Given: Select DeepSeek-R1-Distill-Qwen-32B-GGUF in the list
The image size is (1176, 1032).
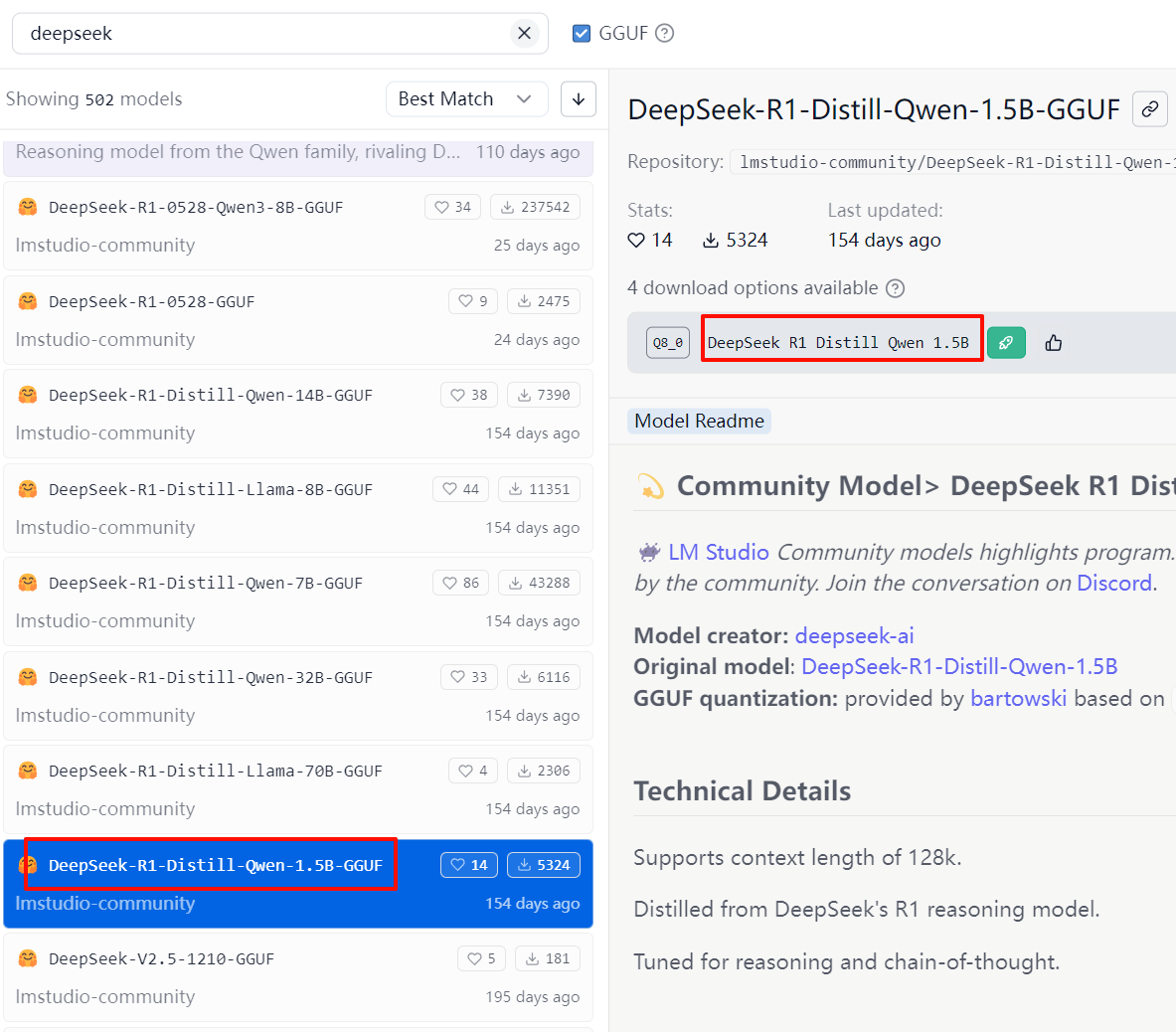Looking at the screenshot, I should pos(298,697).
